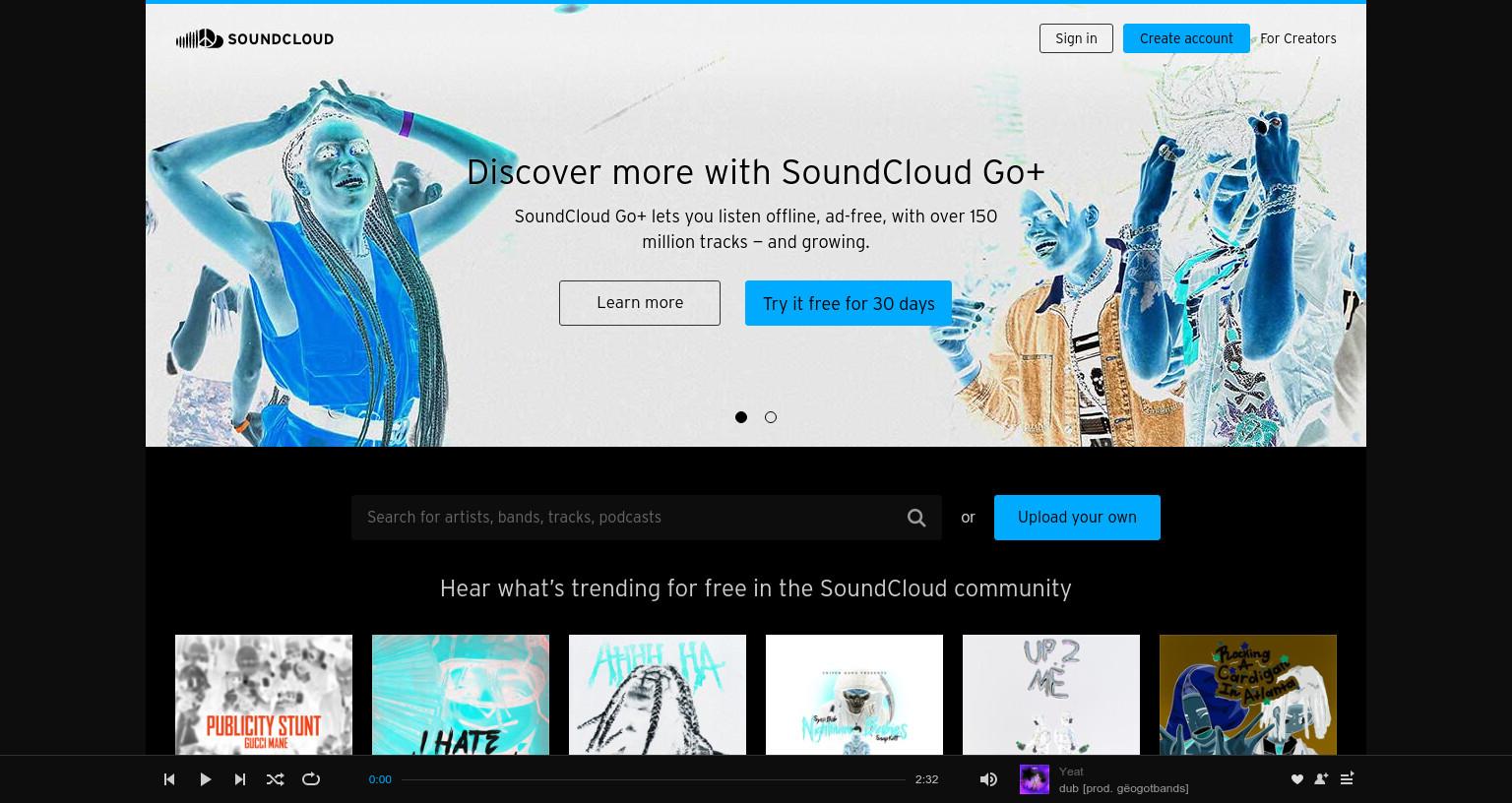Click Try it free for 30 days
Image resolution: width=1512 pixels, height=803 pixels.
tap(849, 303)
